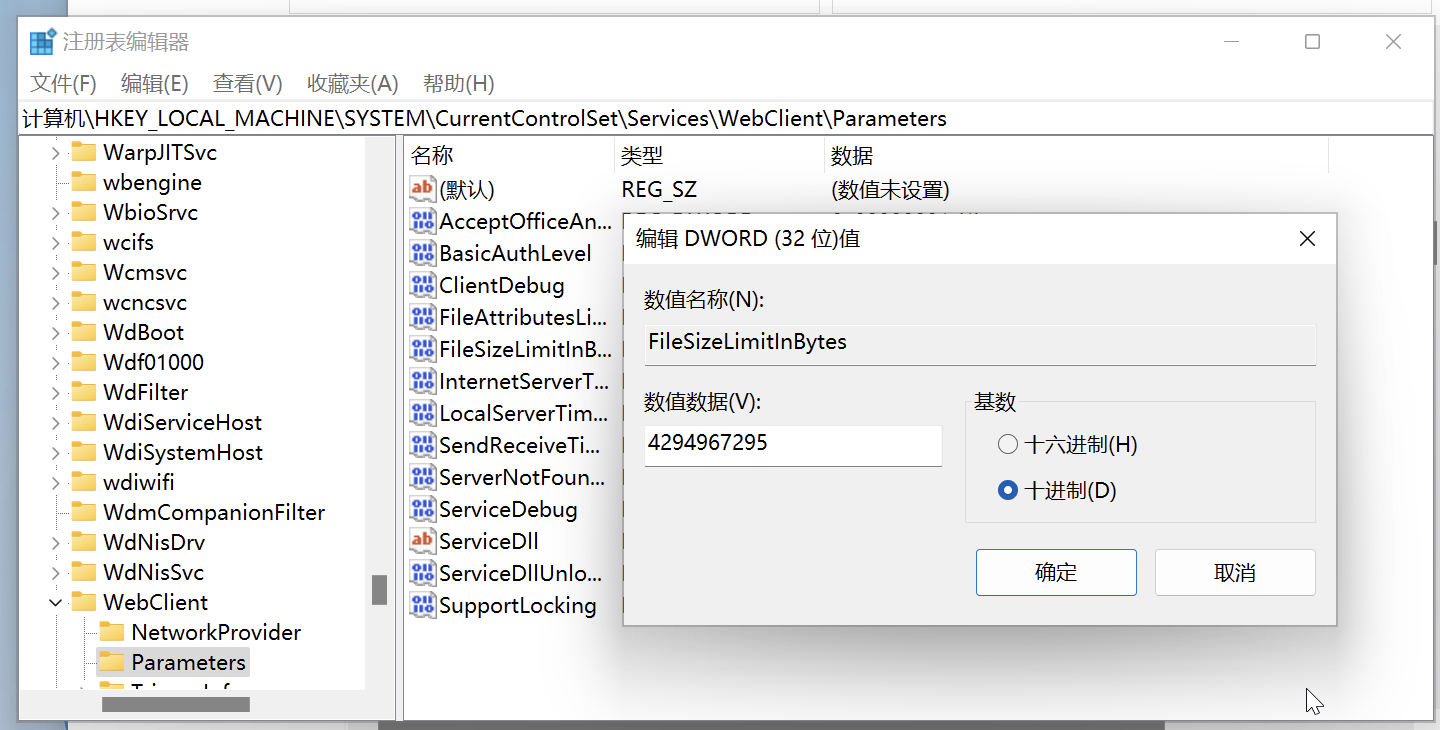
Task: Click the SupportLocking DWORD icon
Action: click(422, 605)
